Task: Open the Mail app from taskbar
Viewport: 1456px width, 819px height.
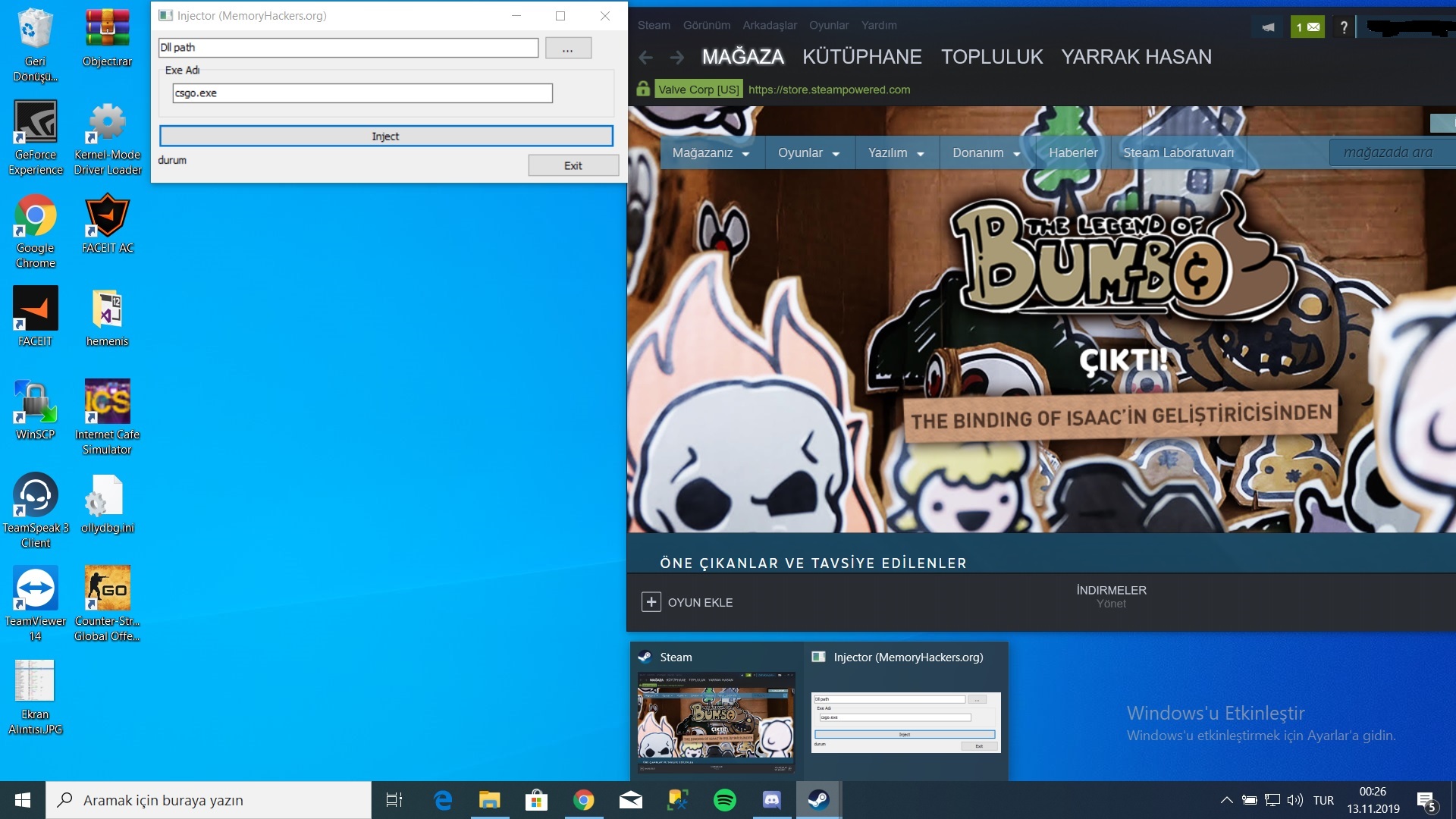Action: 631,800
